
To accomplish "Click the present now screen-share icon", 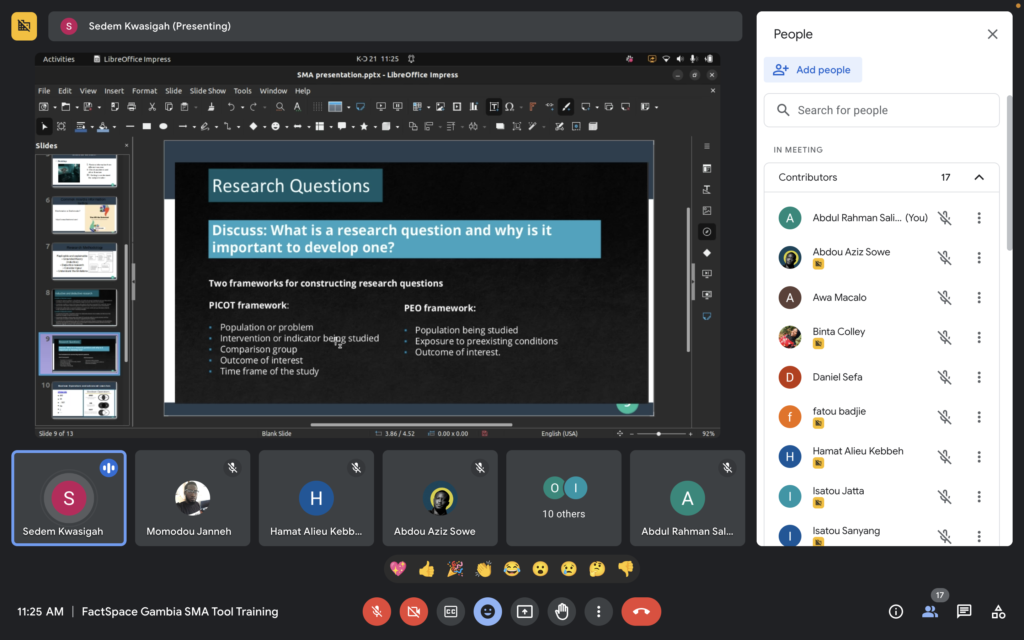I will pyautogui.click(x=524, y=612).
